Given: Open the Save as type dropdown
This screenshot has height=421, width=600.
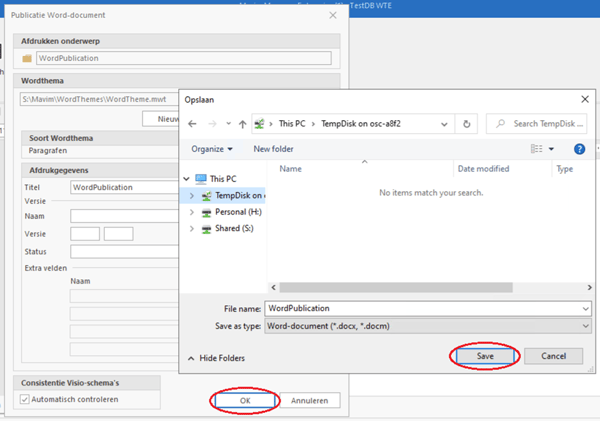Looking at the screenshot, I should click(x=427, y=325).
